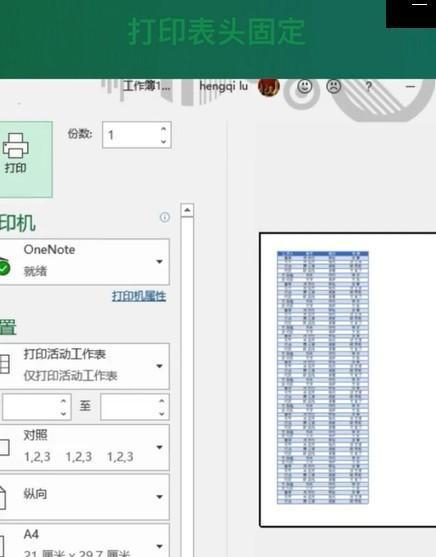Show printer info circle icon
The width and height of the screenshot is (436, 557).
[x=165, y=217]
